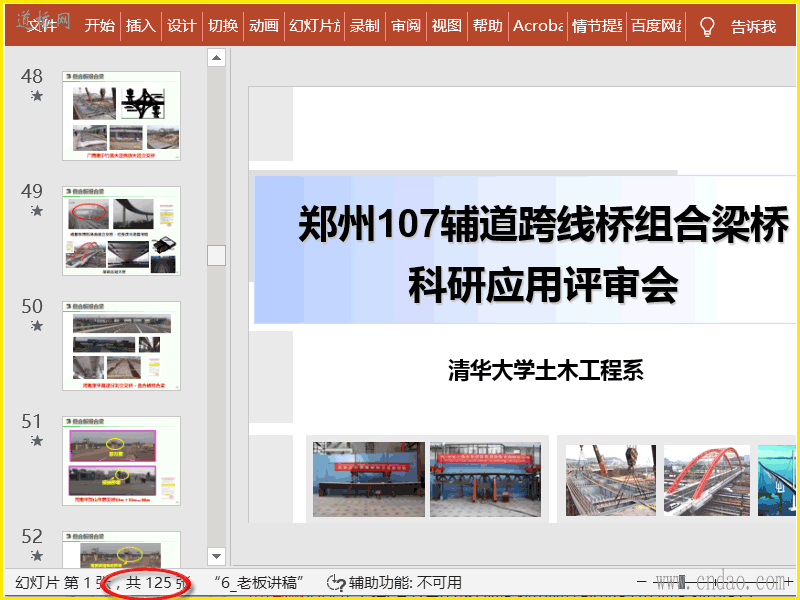800x600 pixels.
Task: Select the crane lifting girder photo
Action: click(x=611, y=480)
